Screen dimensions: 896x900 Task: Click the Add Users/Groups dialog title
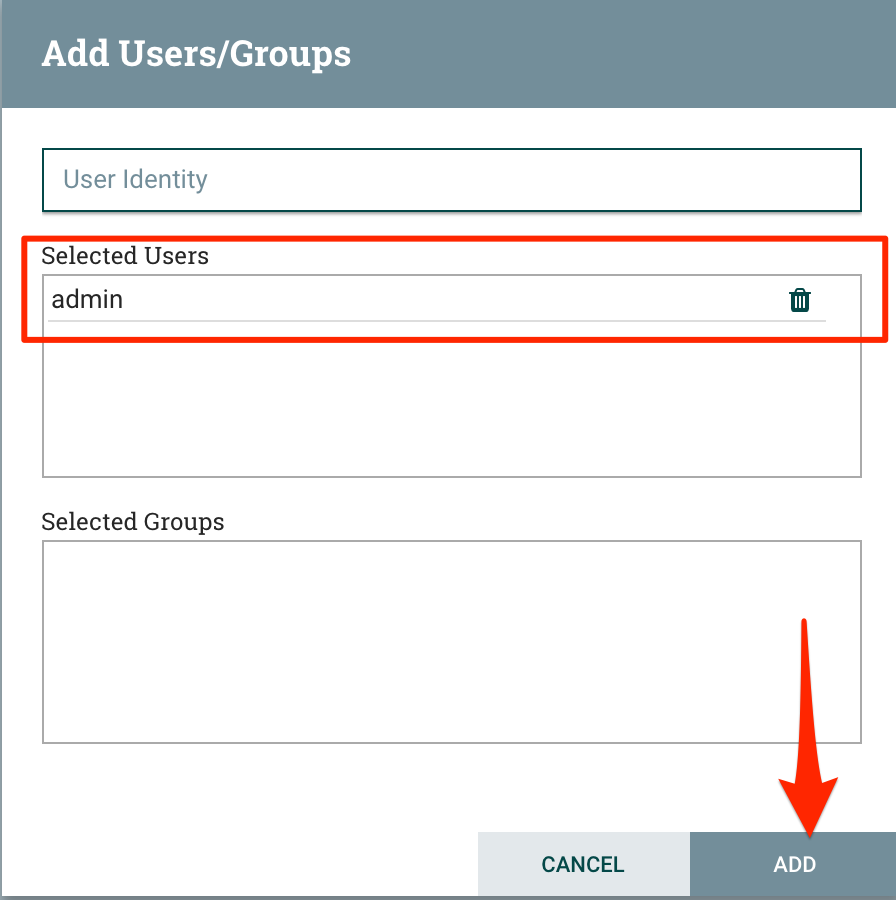(196, 53)
